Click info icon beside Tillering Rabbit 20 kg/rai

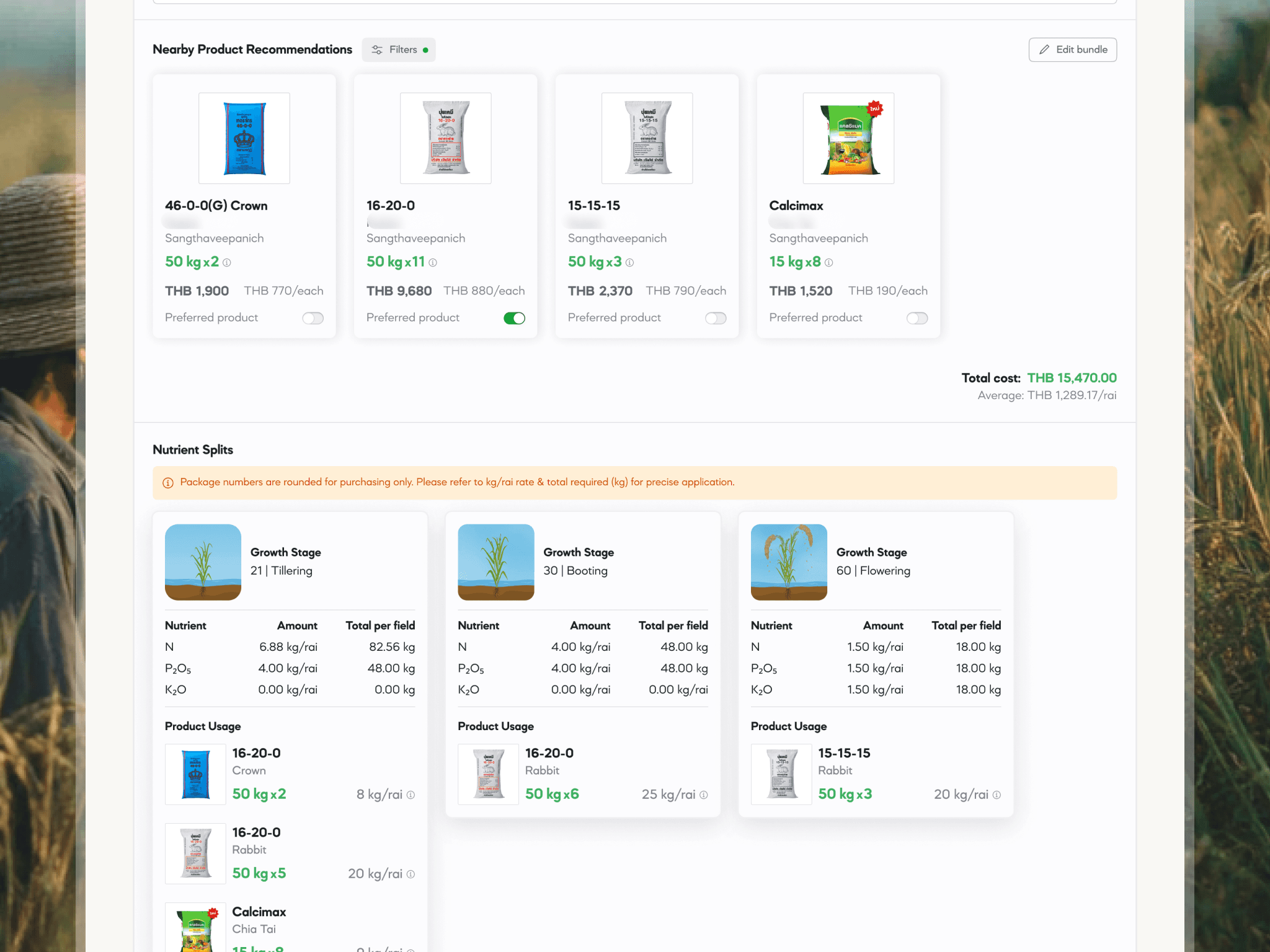point(411,875)
